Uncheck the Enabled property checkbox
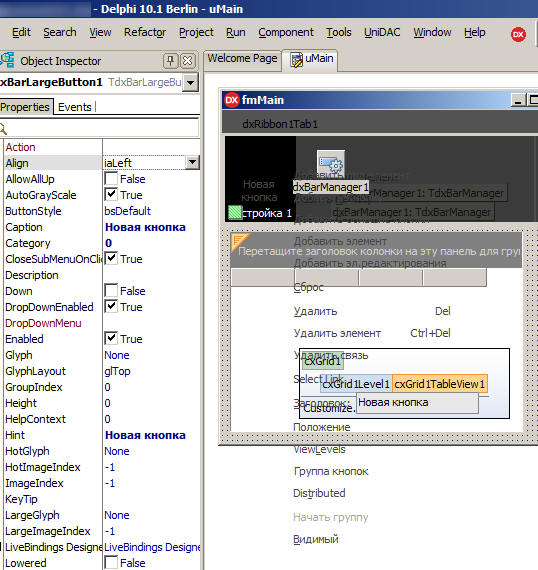The width and height of the screenshot is (538, 570). [111, 338]
